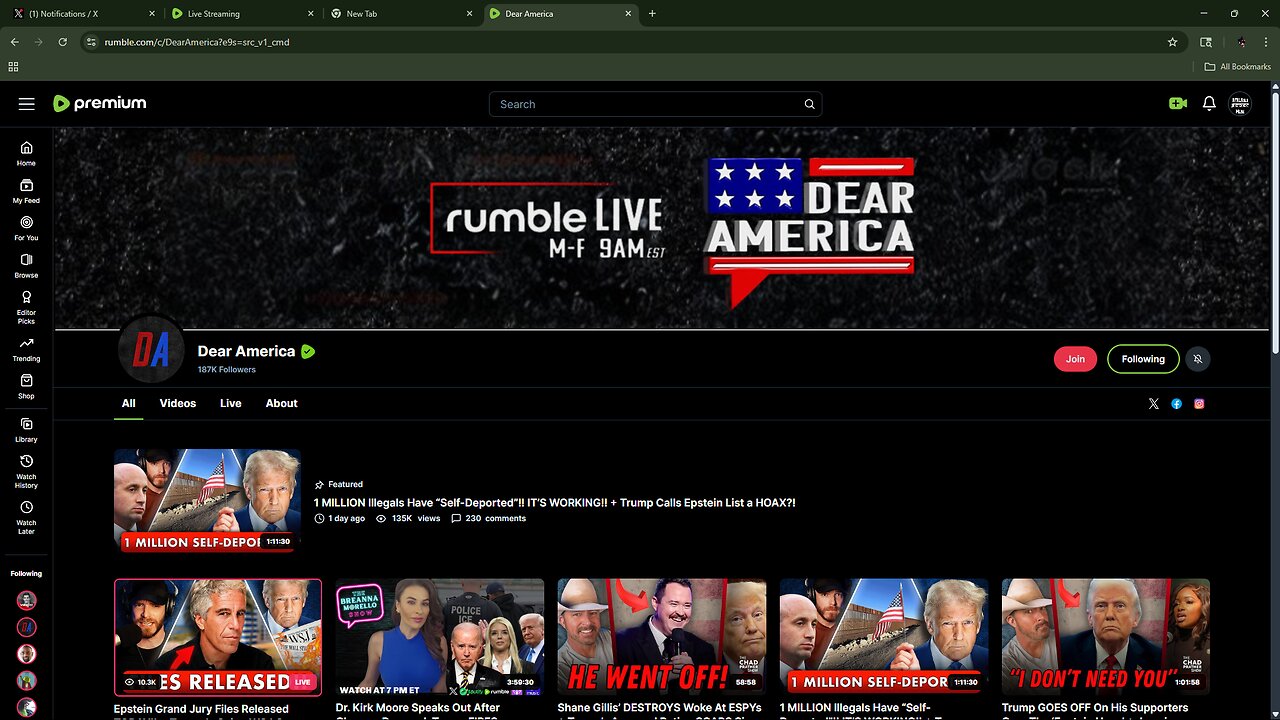Open Library in sidebar
The image size is (1280, 720).
[x=26, y=430]
